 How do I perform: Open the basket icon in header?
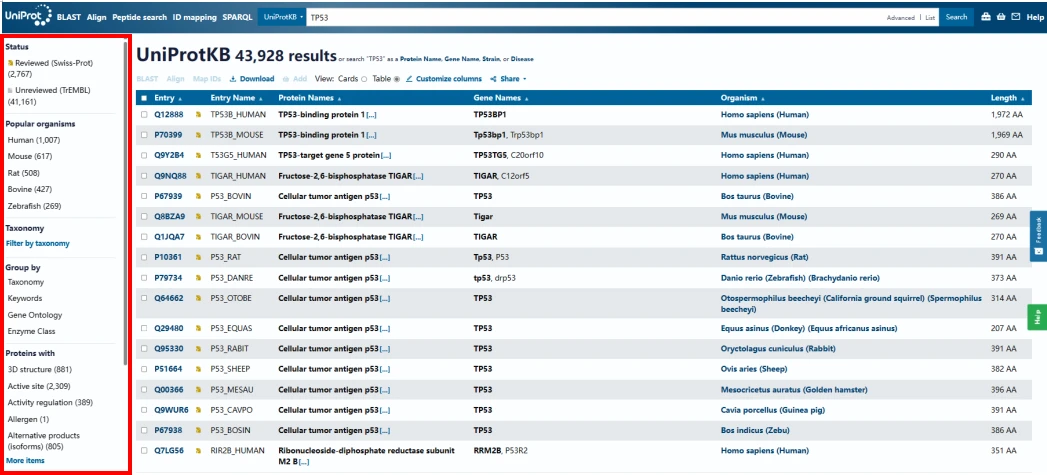click(x=1000, y=17)
